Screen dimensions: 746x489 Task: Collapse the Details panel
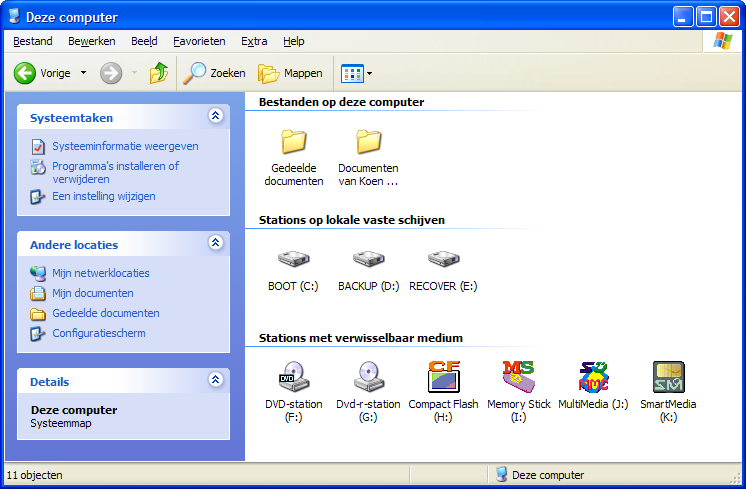215,381
